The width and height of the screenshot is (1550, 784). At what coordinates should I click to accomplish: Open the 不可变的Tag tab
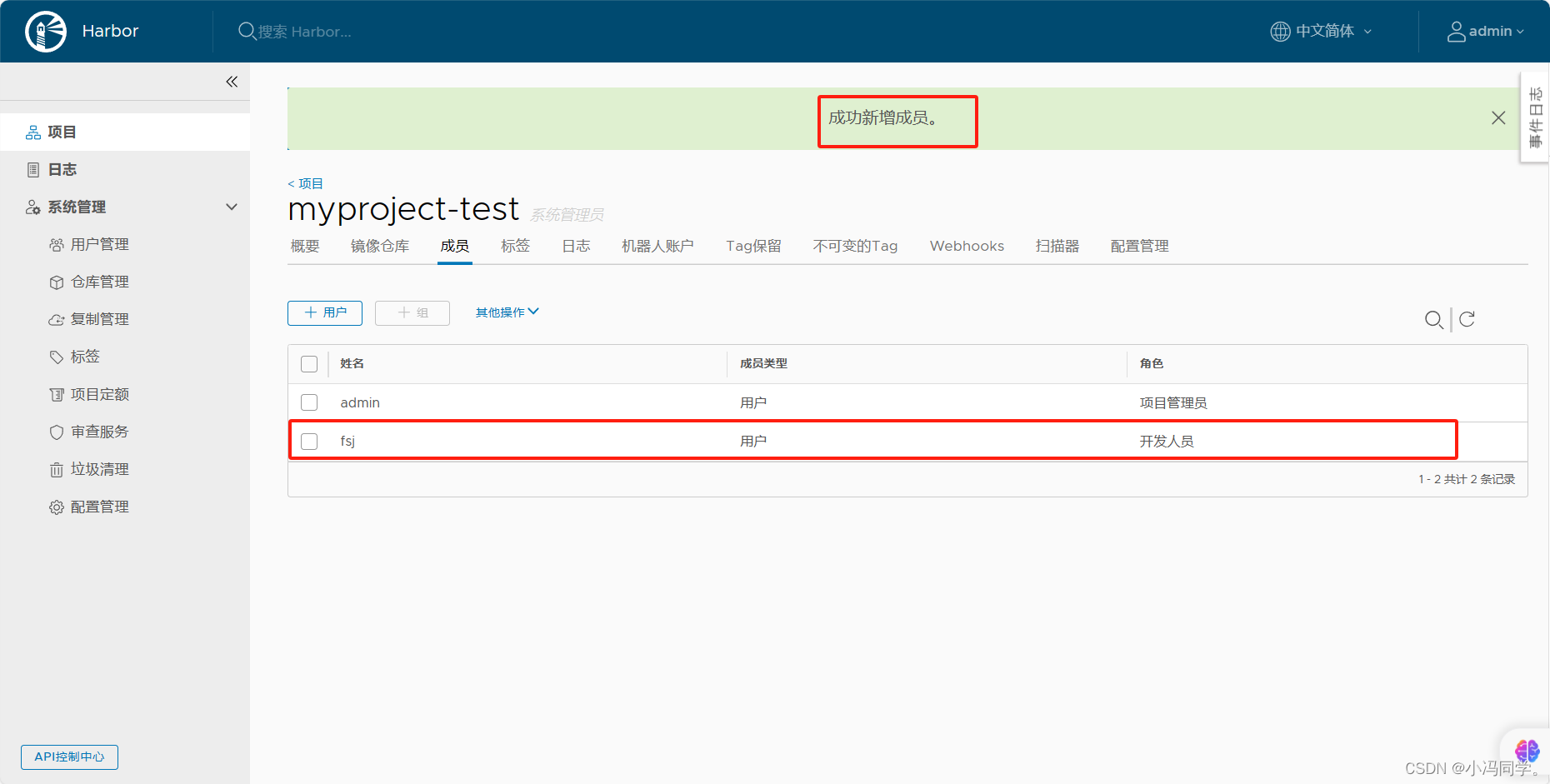[855, 246]
